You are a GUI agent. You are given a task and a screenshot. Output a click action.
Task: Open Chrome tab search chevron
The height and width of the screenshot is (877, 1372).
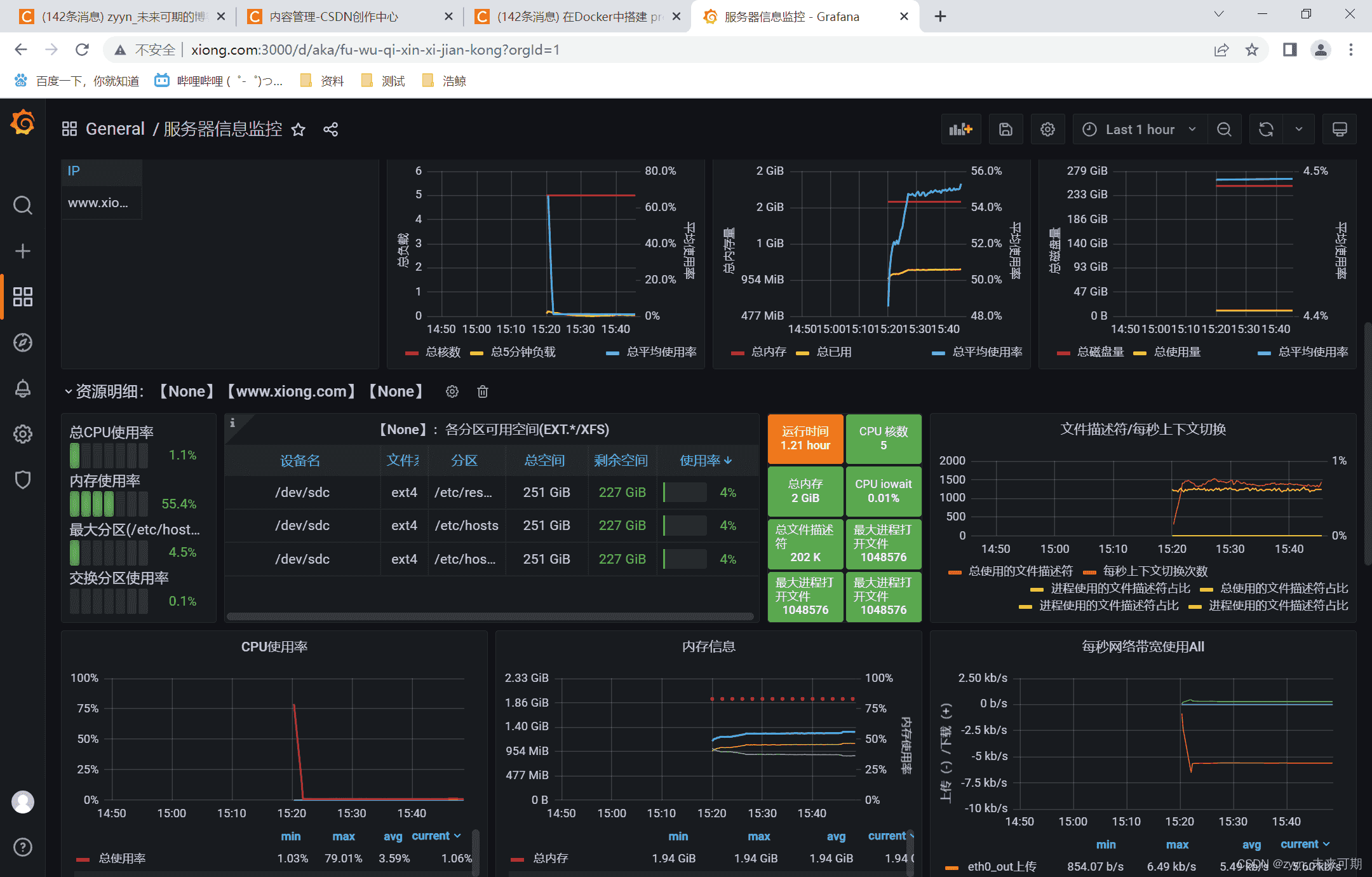click(x=1218, y=15)
